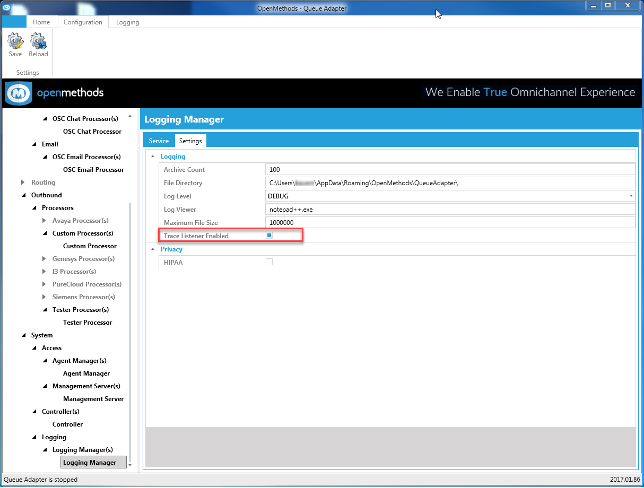
Task: Select the Custom Processor tree item
Action: (x=90, y=246)
